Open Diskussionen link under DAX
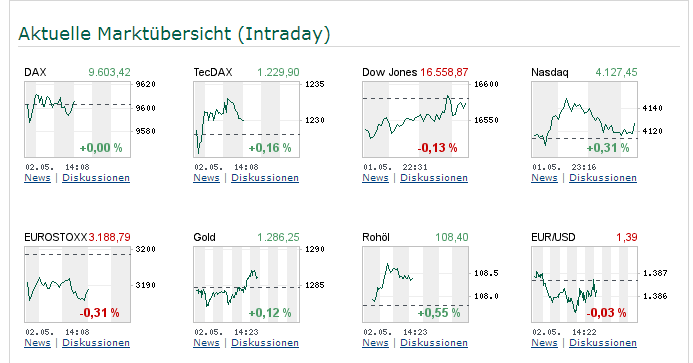 tap(96, 178)
